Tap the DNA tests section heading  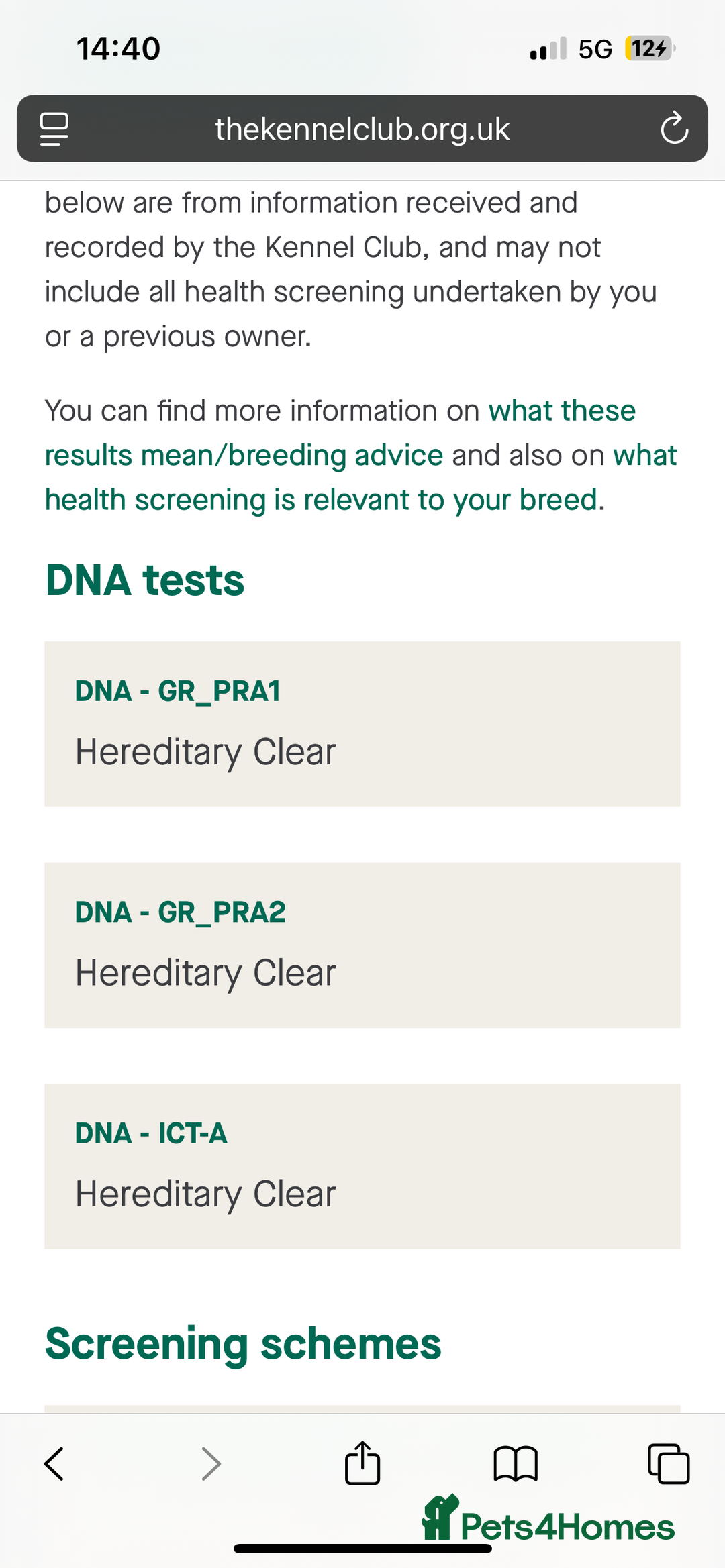click(145, 580)
